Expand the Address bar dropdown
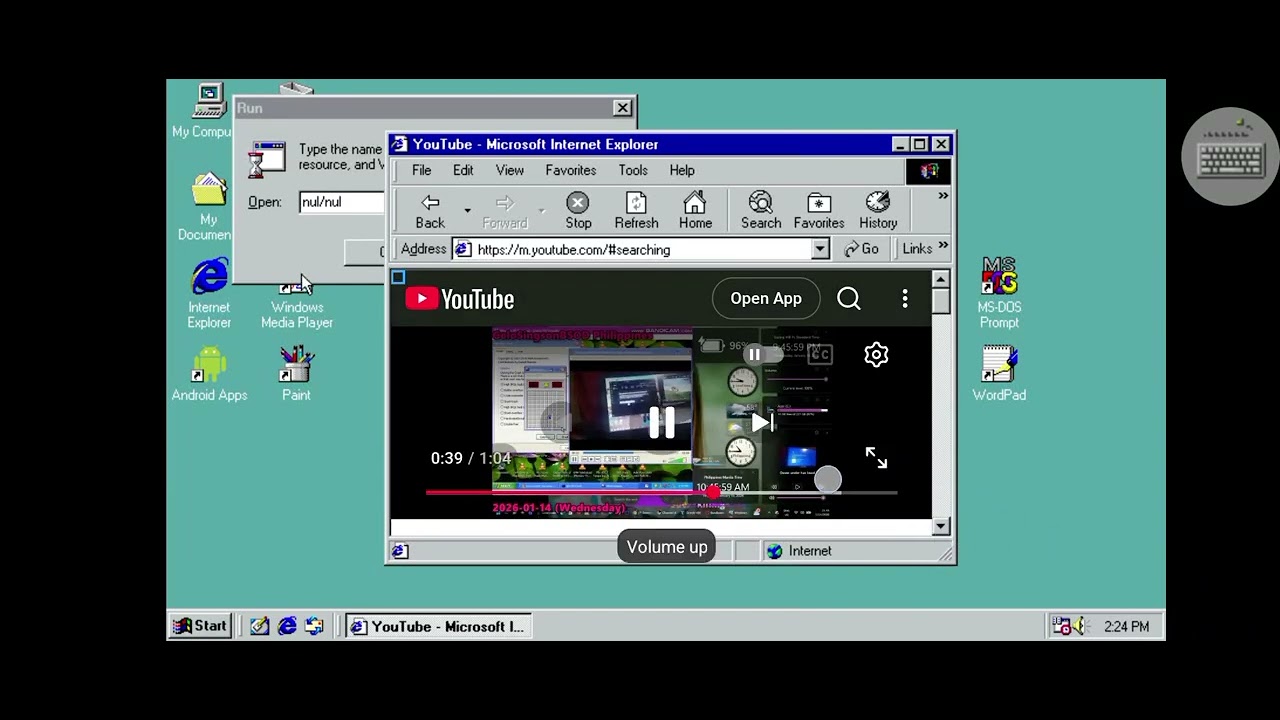 (820, 249)
